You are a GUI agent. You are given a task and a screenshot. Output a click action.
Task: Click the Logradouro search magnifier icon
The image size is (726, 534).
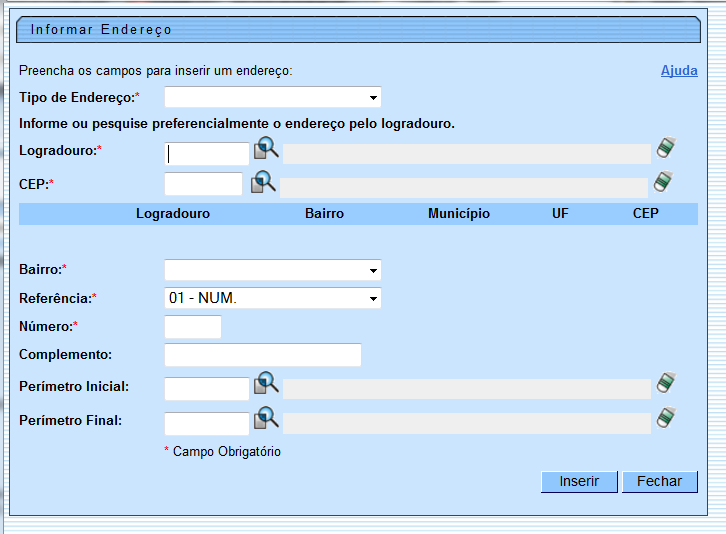(265, 150)
